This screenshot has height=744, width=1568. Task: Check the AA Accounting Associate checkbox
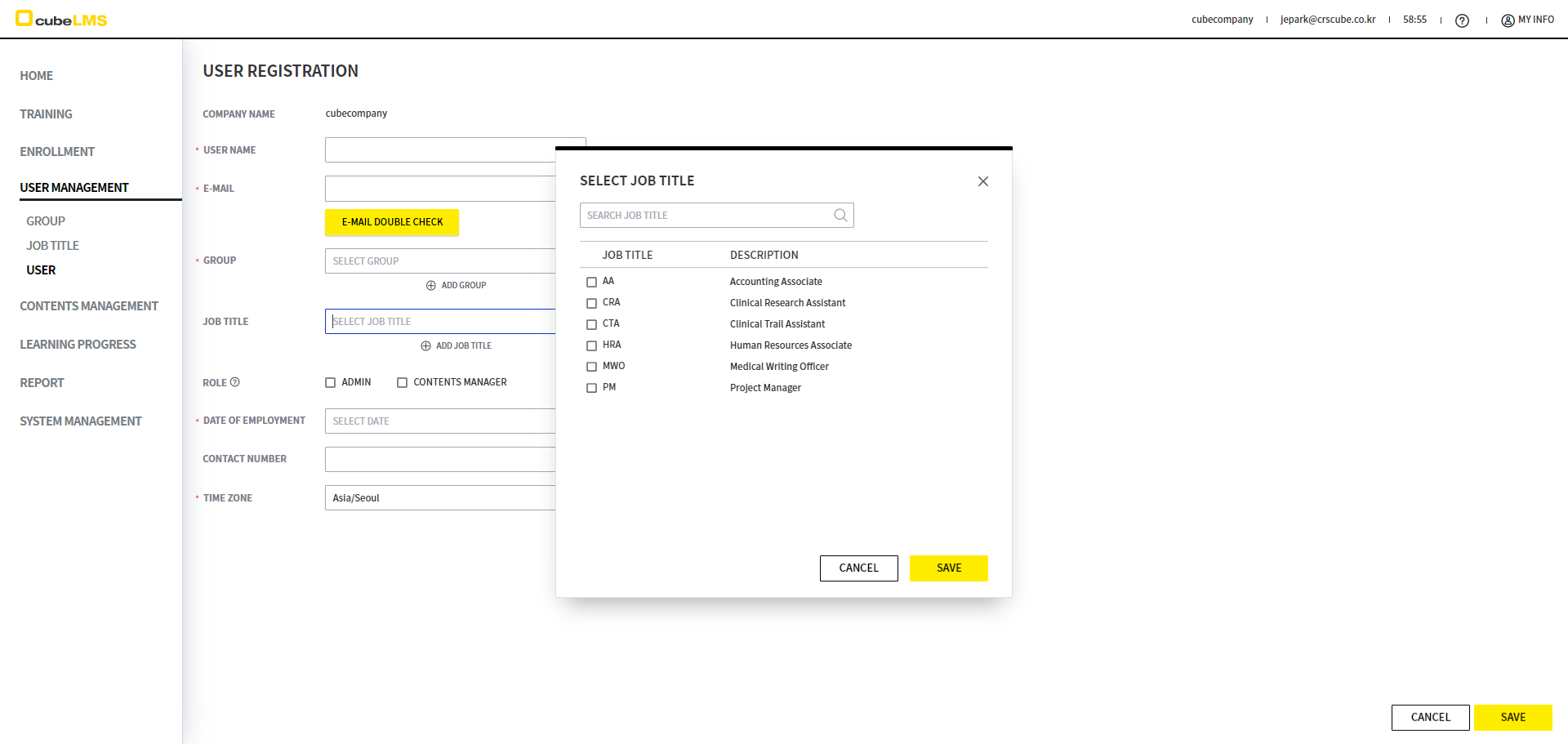[x=591, y=282]
